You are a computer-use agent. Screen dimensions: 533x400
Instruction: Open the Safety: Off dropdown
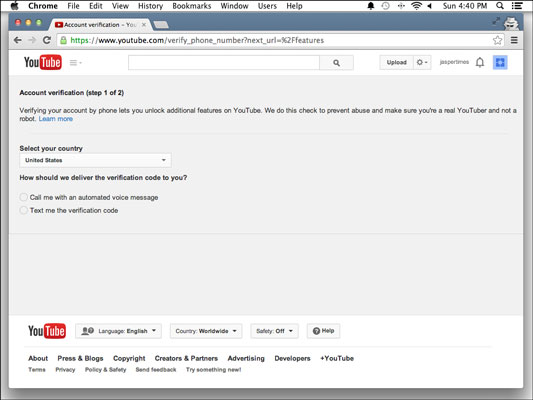(x=274, y=331)
